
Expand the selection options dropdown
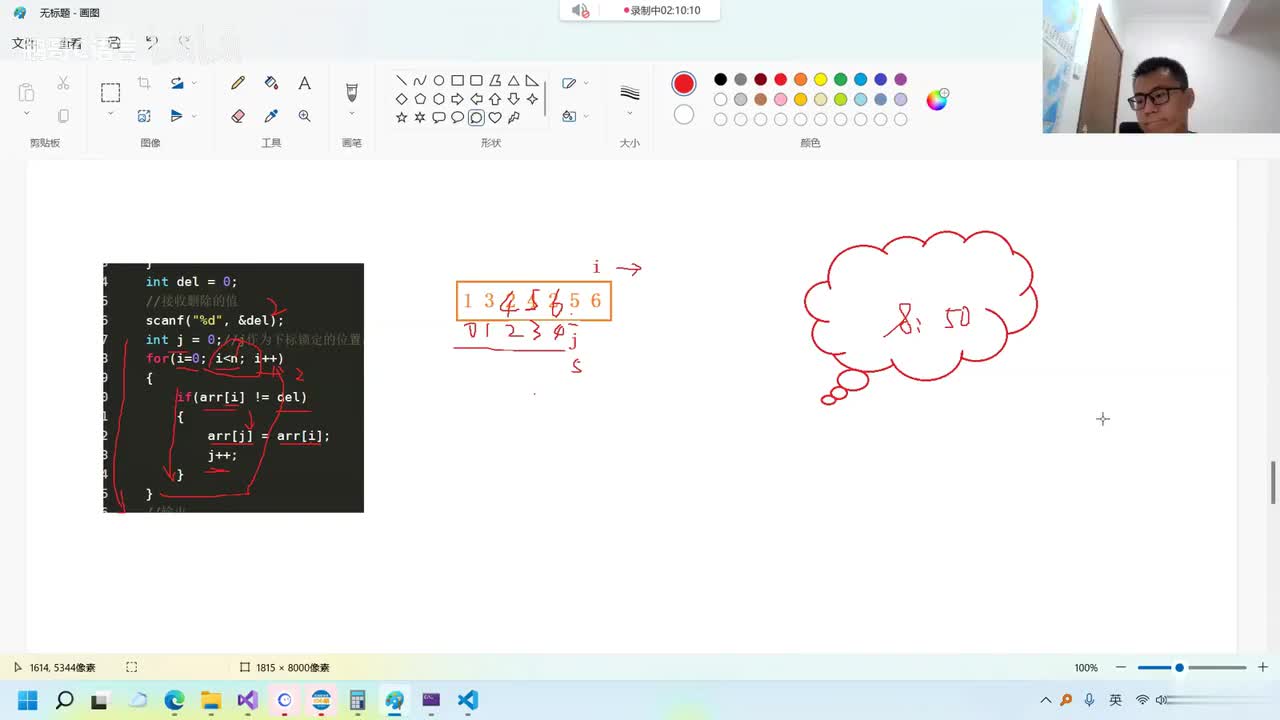110,114
